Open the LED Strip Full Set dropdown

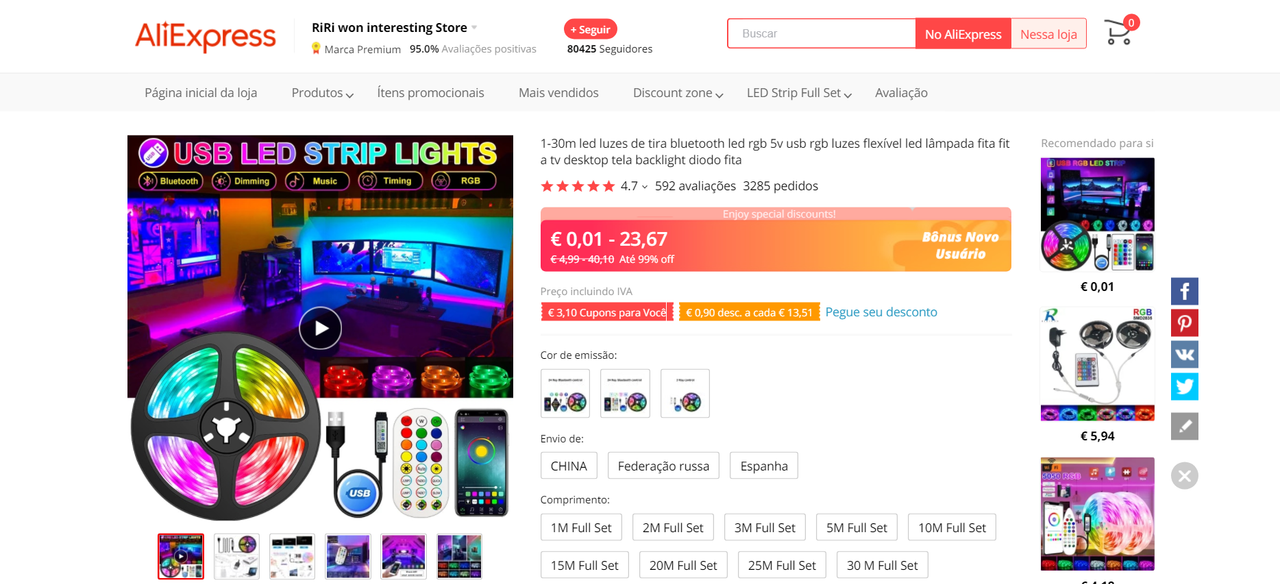799,92
